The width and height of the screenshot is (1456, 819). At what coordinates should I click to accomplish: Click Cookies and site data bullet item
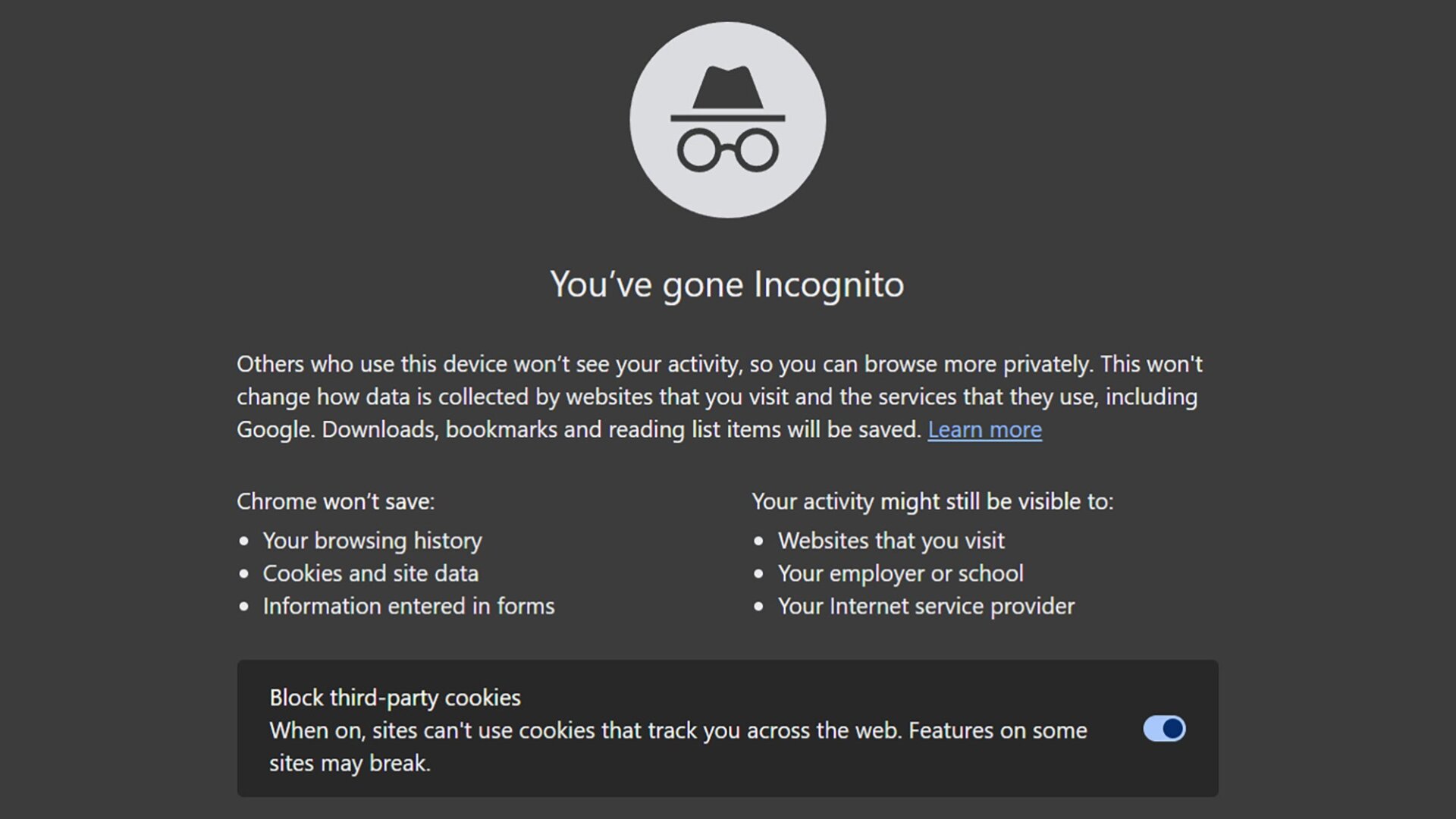[370, 573]
